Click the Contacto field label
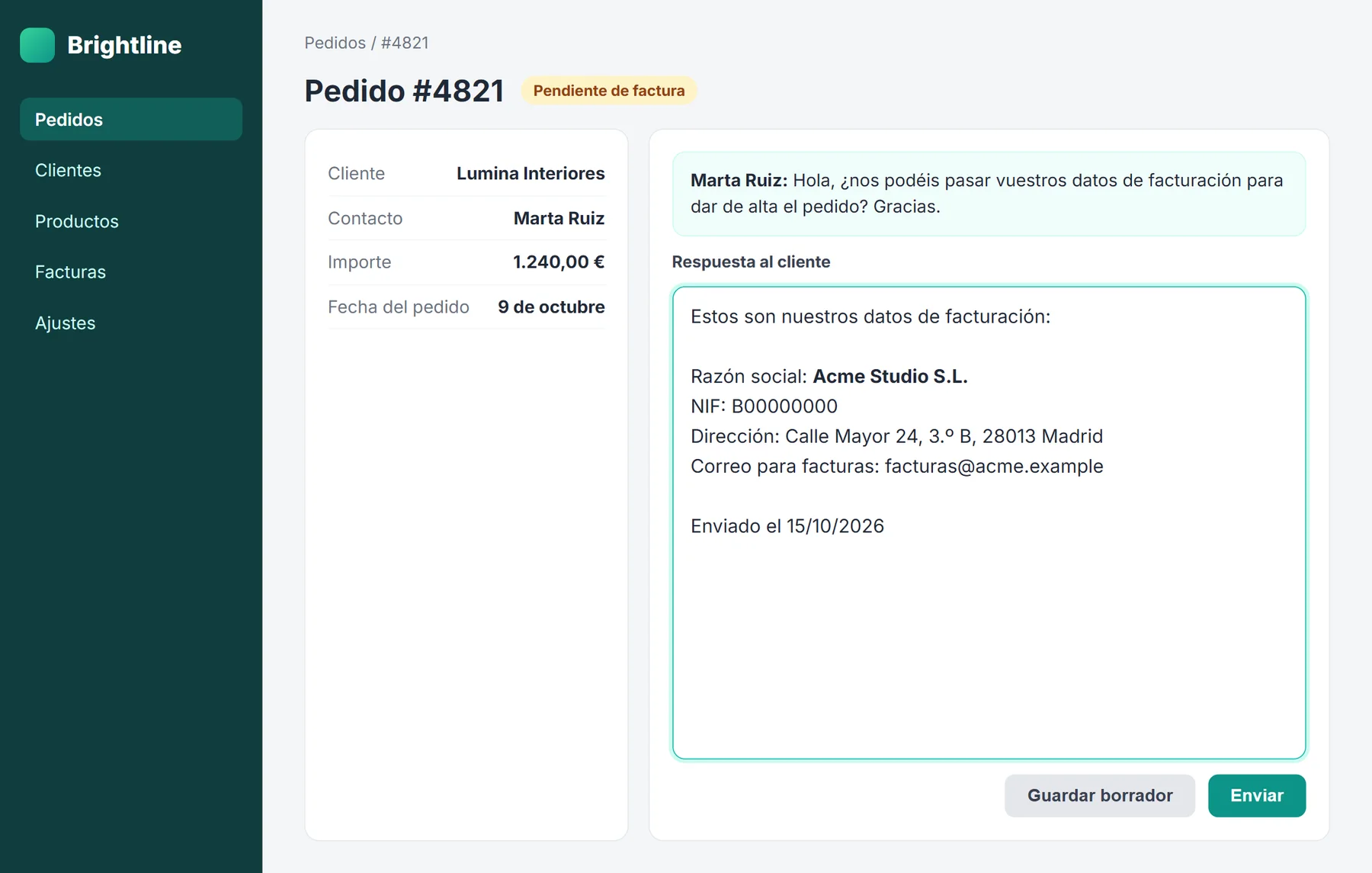 tap(365, 218)
